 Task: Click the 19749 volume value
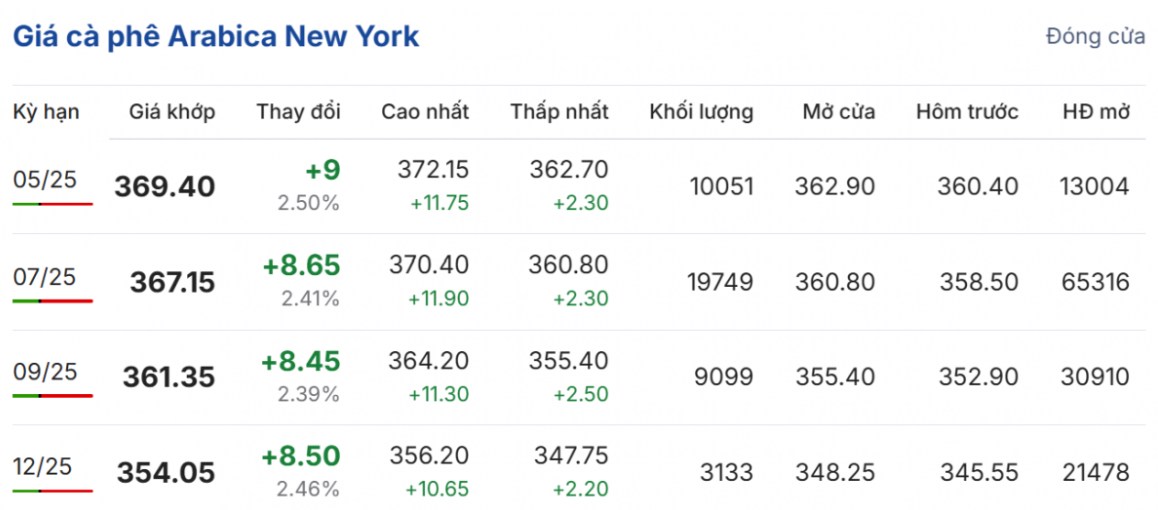click(721, 283)
